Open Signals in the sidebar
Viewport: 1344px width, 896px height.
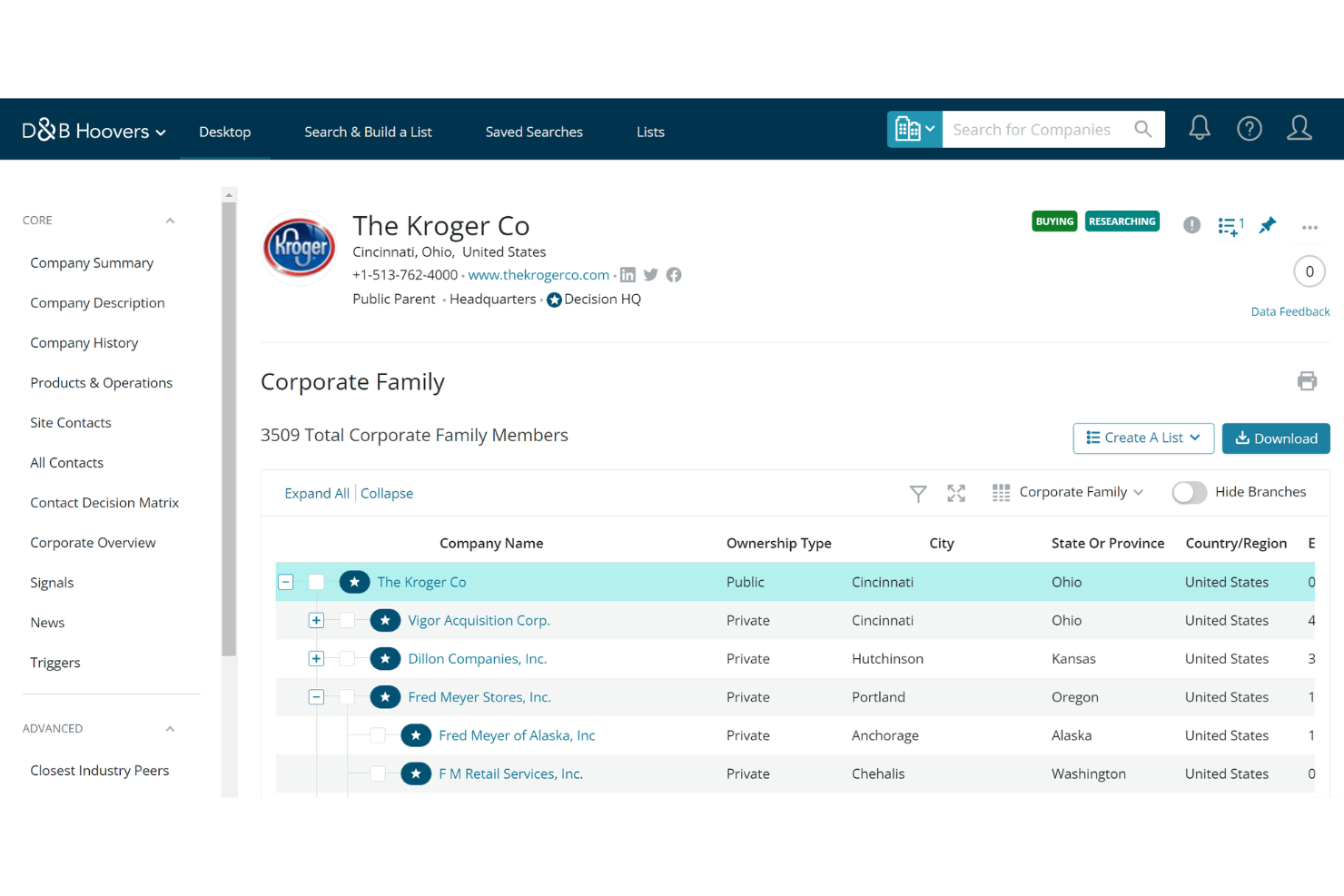(52, 583)
